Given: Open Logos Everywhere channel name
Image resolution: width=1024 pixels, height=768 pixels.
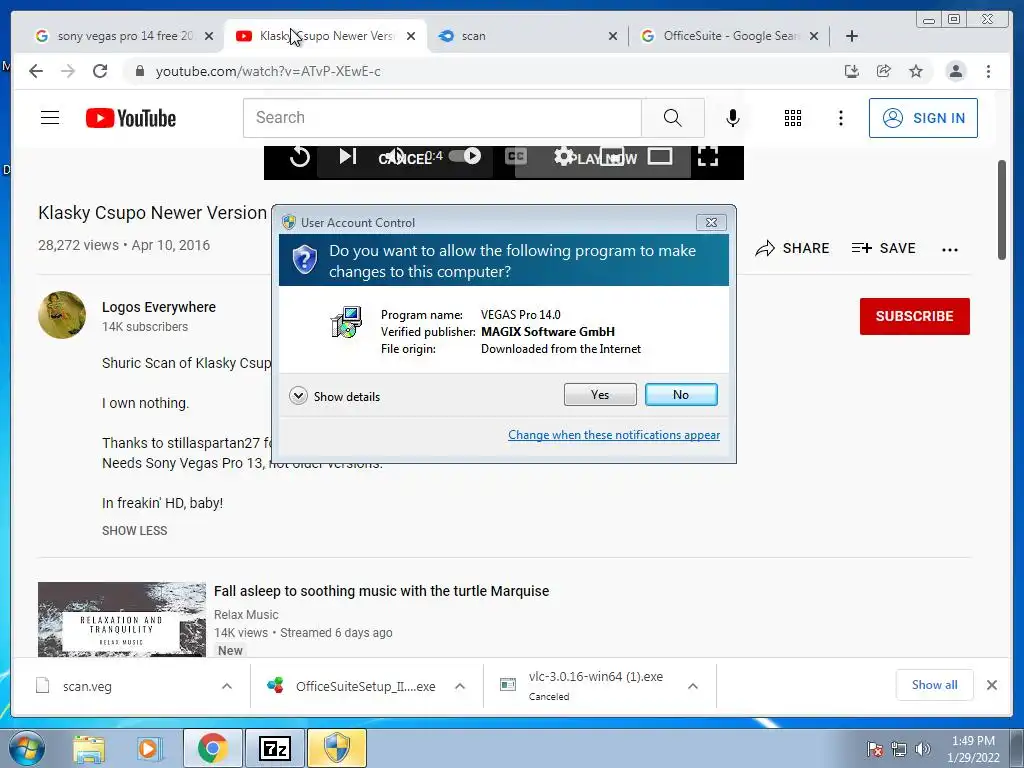Looking at the screenshot, I should coord(159,307).
